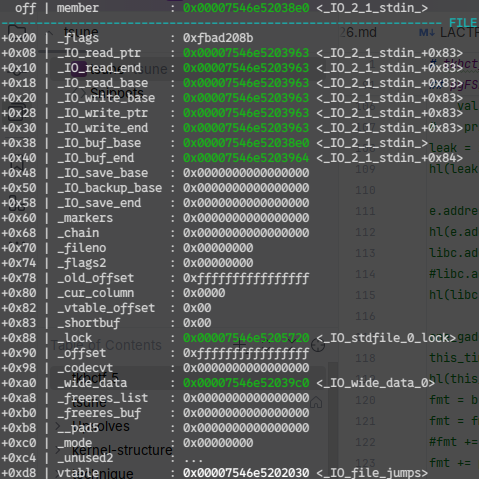The height and width of the screenshot is (479, 479).
Task: Click the _IO_read_end field name
Action: (99, 68)
